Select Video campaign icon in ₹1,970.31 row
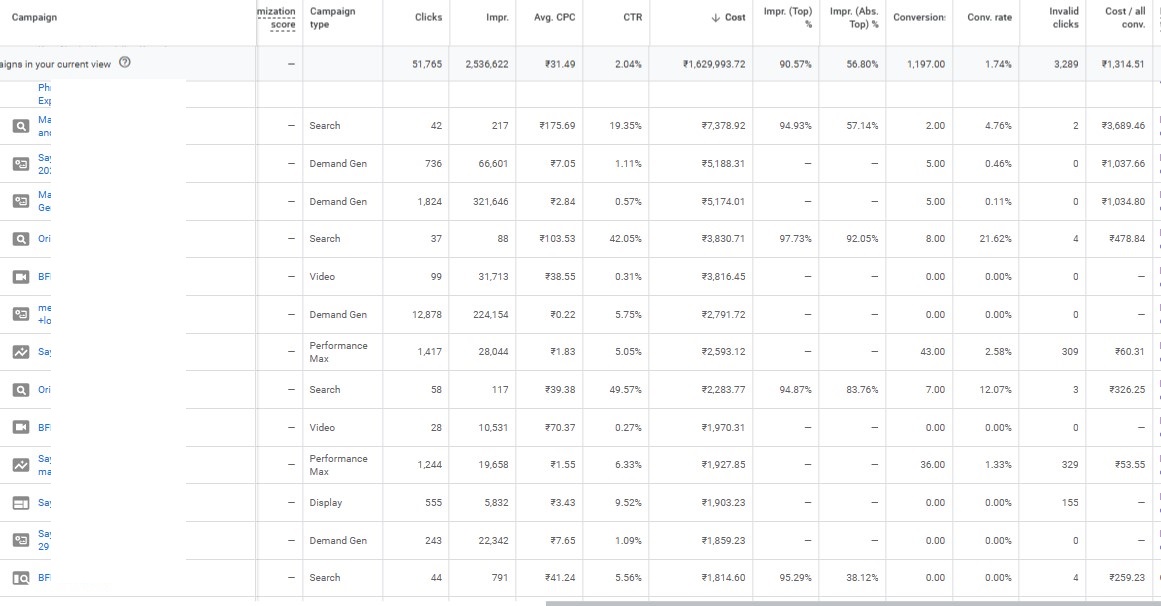 (20, 427)
